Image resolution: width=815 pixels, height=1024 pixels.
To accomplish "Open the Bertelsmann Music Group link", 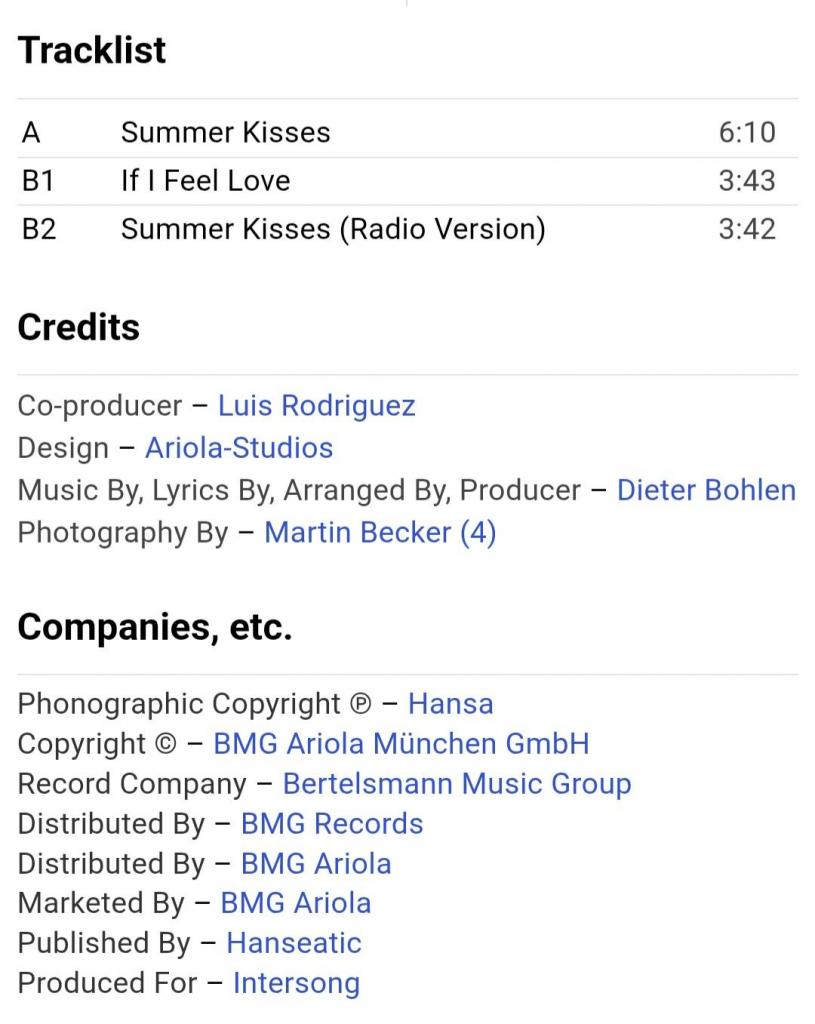I will pos(457,784).
